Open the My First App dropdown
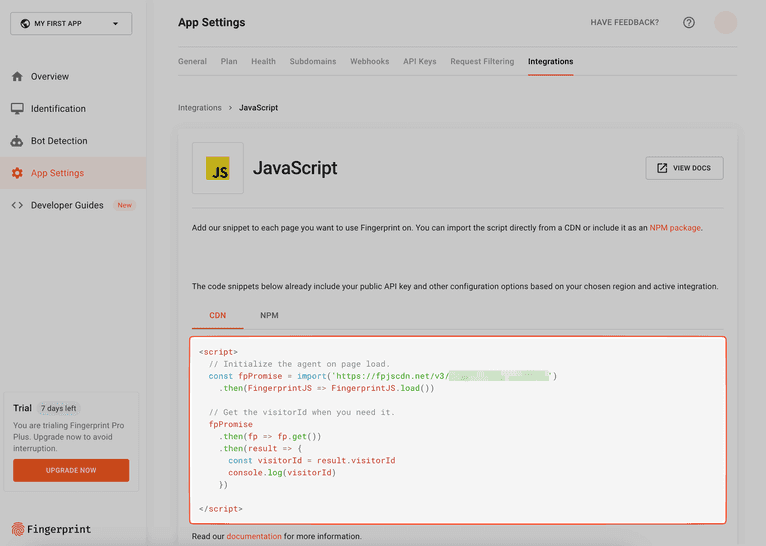 point(71,23)
